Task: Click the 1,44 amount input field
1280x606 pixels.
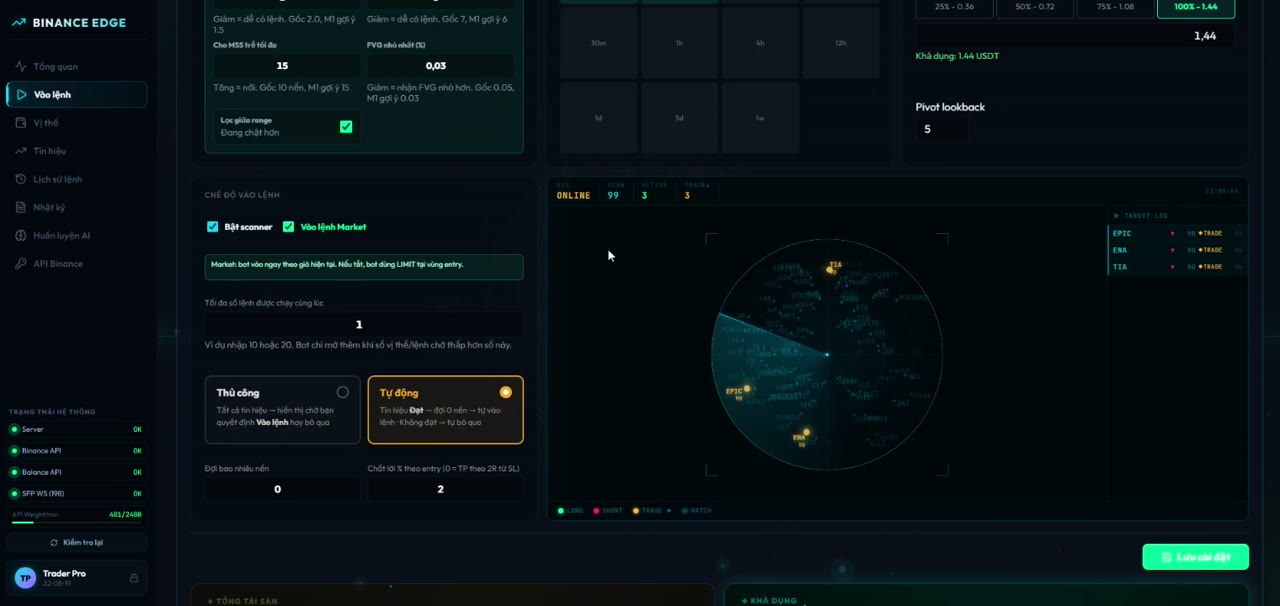Action: click(x=1074, y=36)
